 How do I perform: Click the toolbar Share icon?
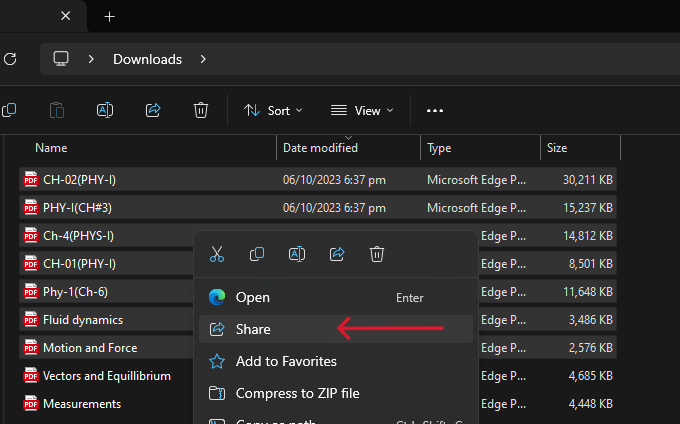coord(153,110)
